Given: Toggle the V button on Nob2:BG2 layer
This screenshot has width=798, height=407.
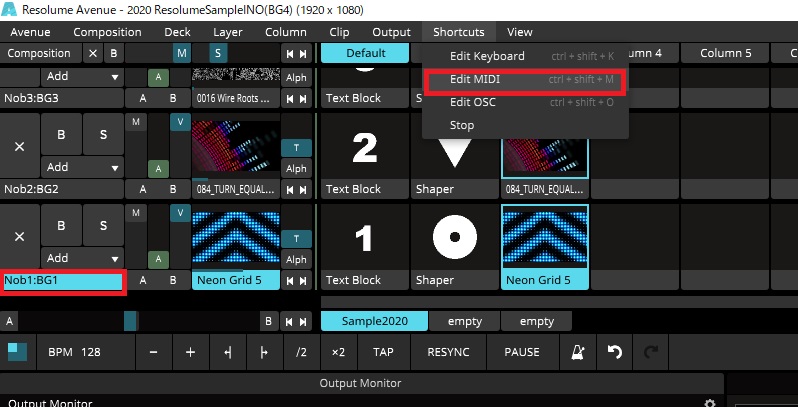Looking at the screenshot, I should point(180,122).
